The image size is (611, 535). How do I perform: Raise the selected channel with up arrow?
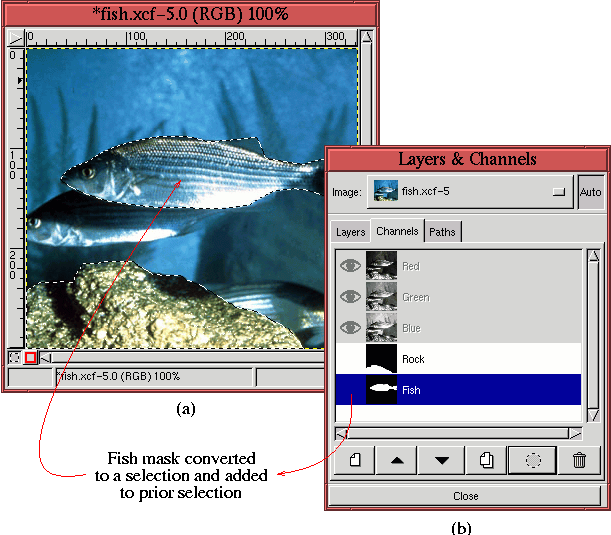coord(399,460)
